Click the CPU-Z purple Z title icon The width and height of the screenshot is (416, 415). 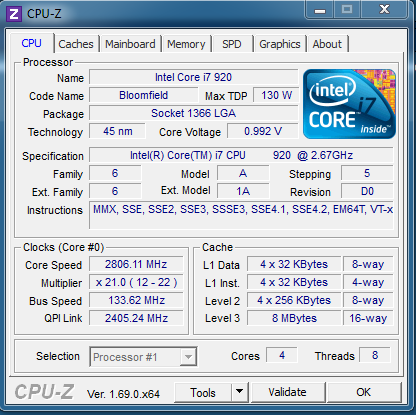tap(14, 14)
